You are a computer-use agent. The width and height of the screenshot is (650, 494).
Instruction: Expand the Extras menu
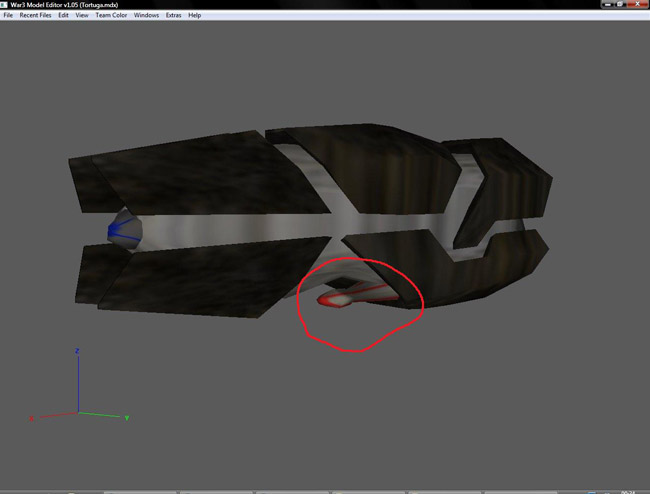tap(173, 15)
